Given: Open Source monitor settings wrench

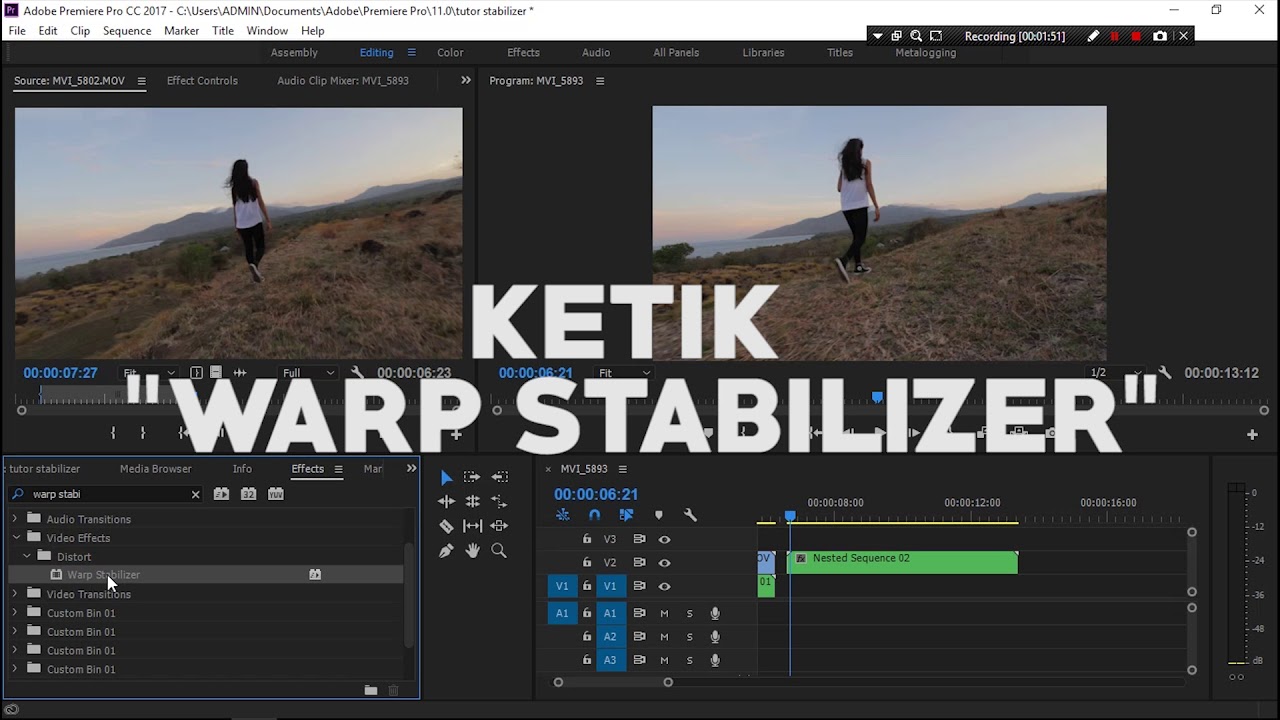Looking at the screenshot, I should (x=357, y=373).
